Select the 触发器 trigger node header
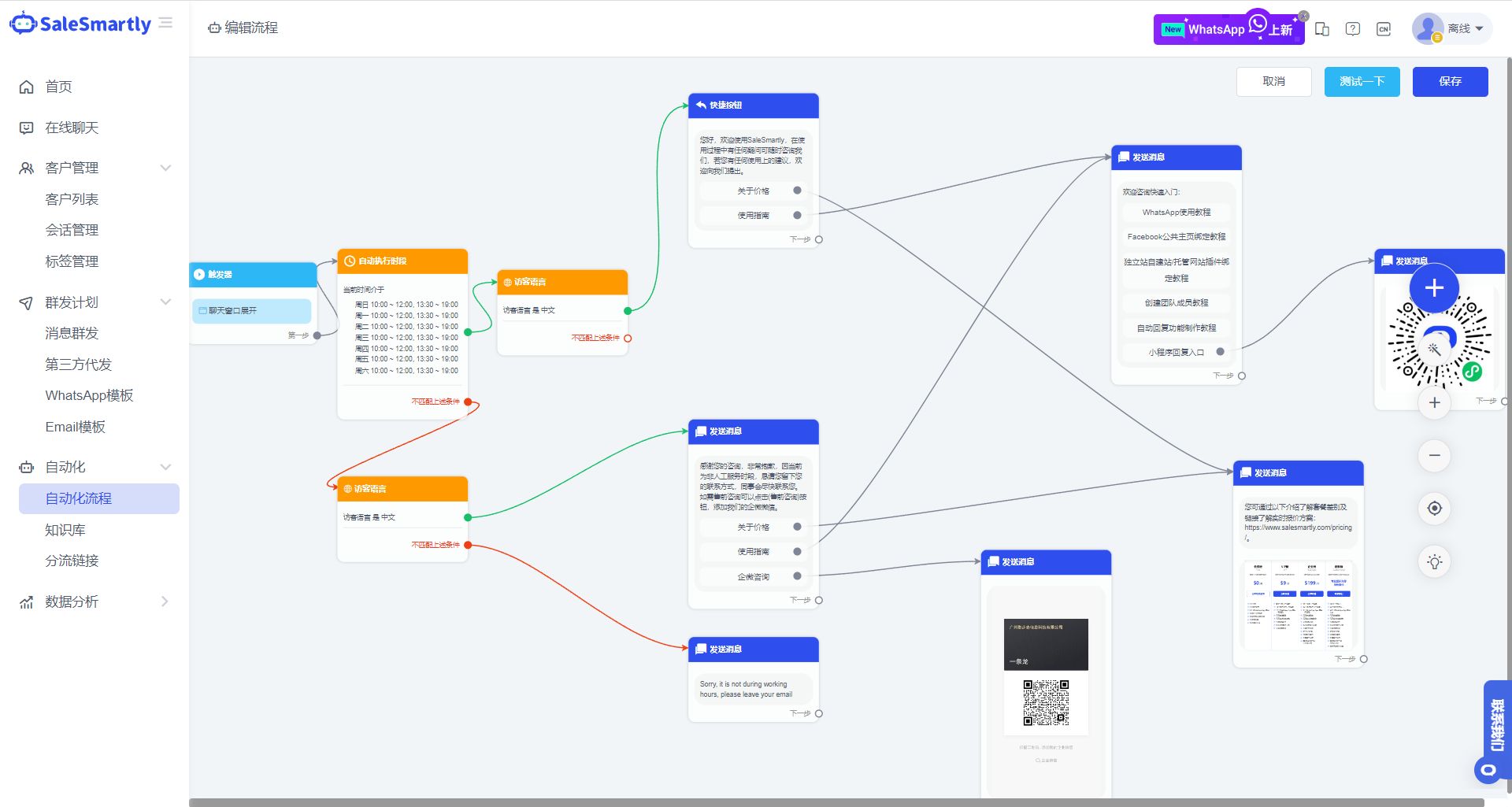 tap(253, 275)
